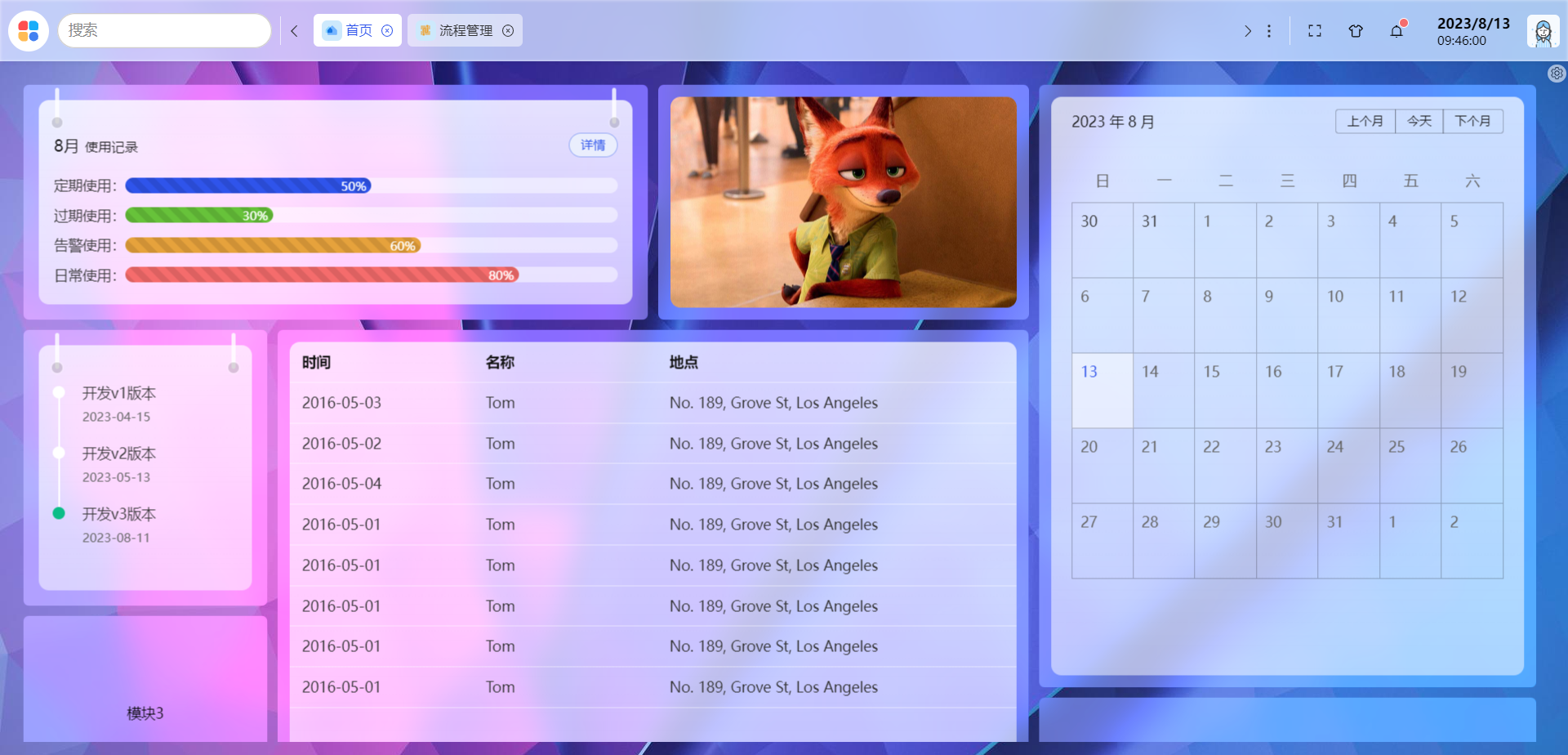Screen dimensions: 1568x755
Task: Go to previous month with 上个月
Action: 1365,121
